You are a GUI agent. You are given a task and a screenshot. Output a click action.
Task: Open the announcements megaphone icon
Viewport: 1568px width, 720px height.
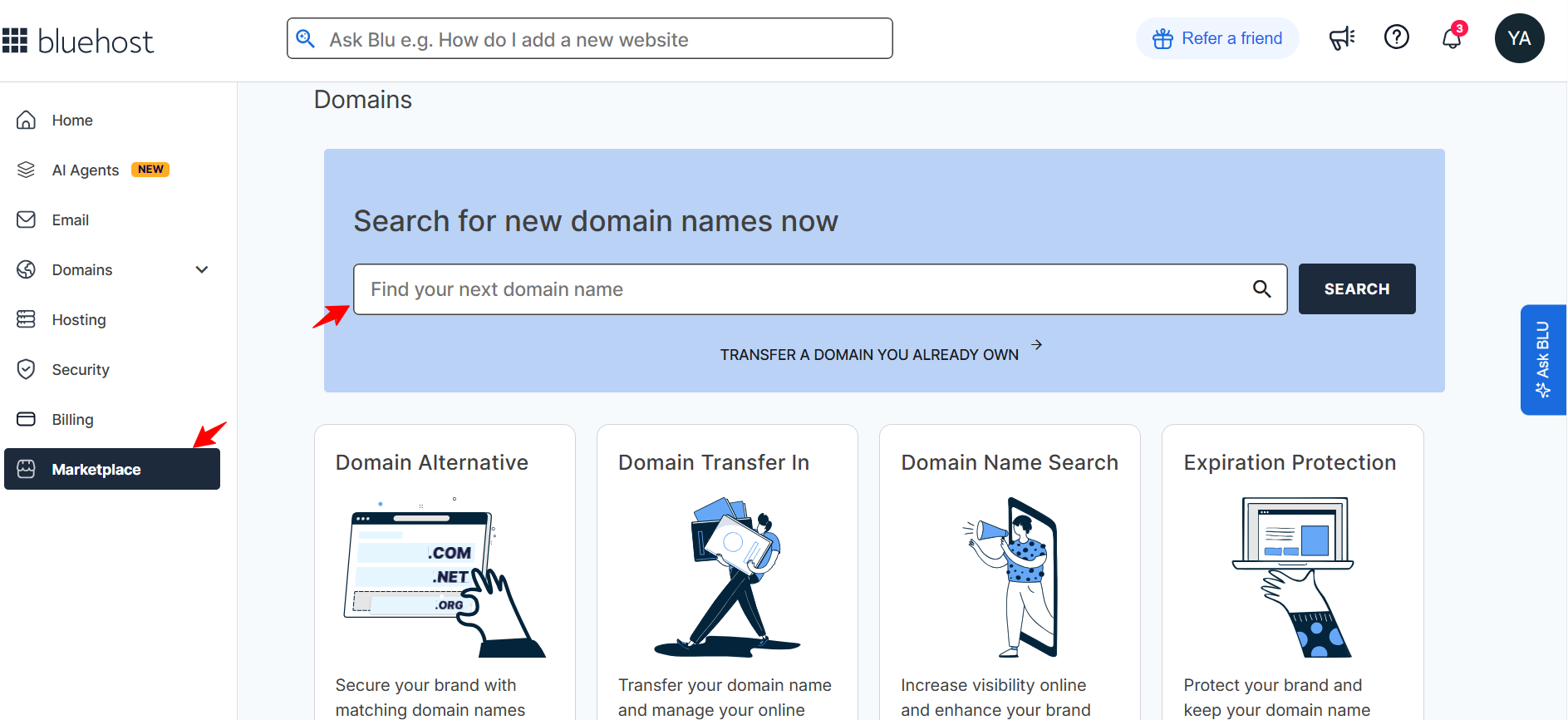pyautogui.click(x=1342, y=38)
